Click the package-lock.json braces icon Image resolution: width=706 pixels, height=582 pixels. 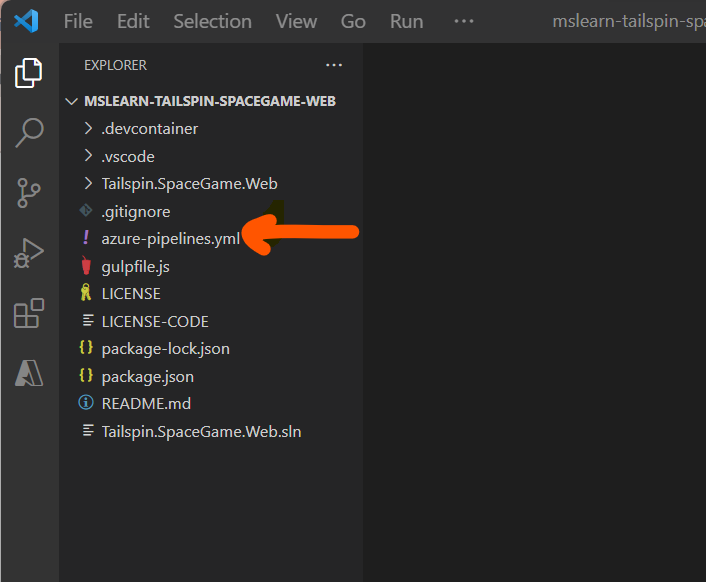[86, 347]
